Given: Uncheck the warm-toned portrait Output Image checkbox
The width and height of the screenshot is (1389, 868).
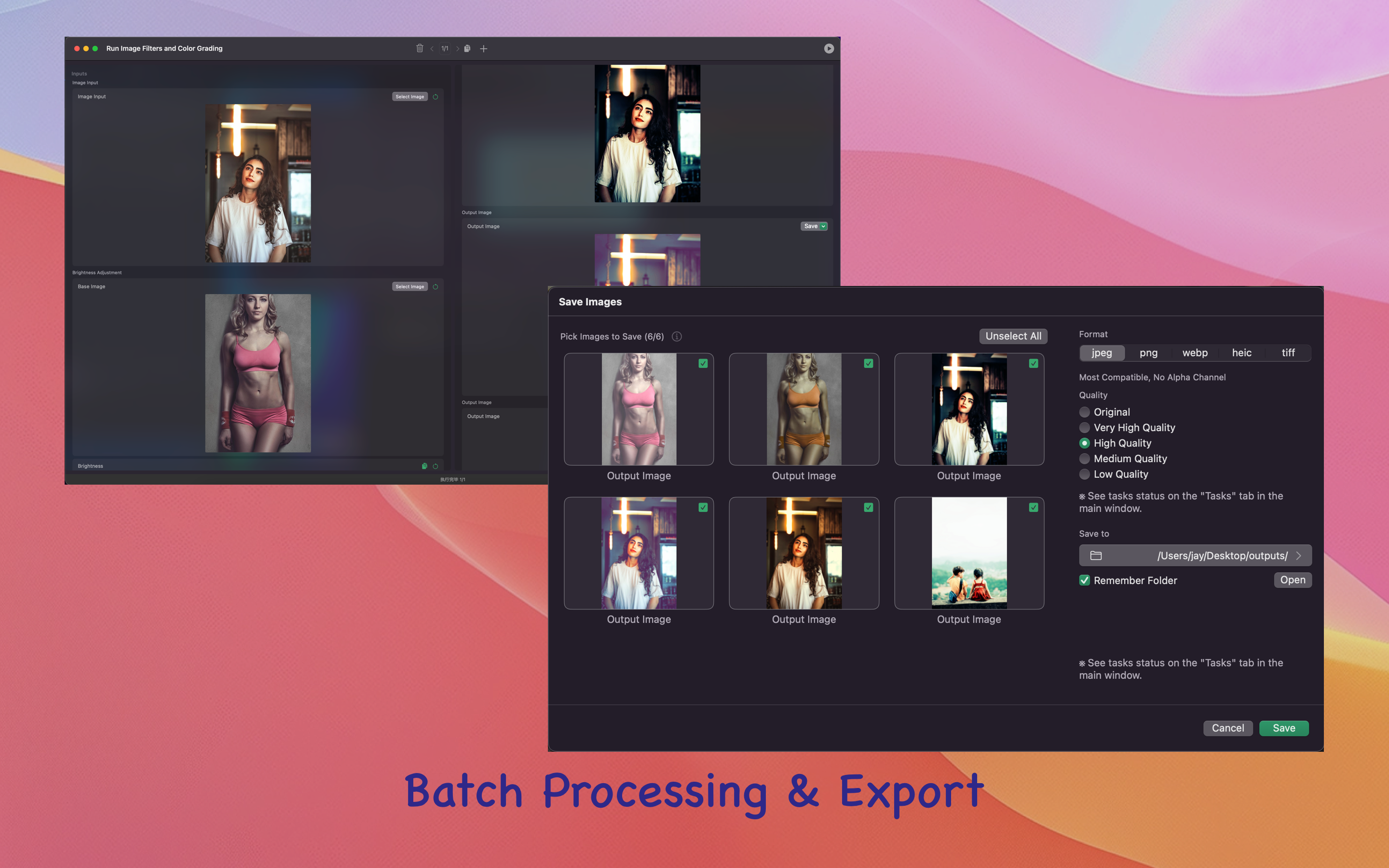Looking at the screenshot, I should 869,507.
